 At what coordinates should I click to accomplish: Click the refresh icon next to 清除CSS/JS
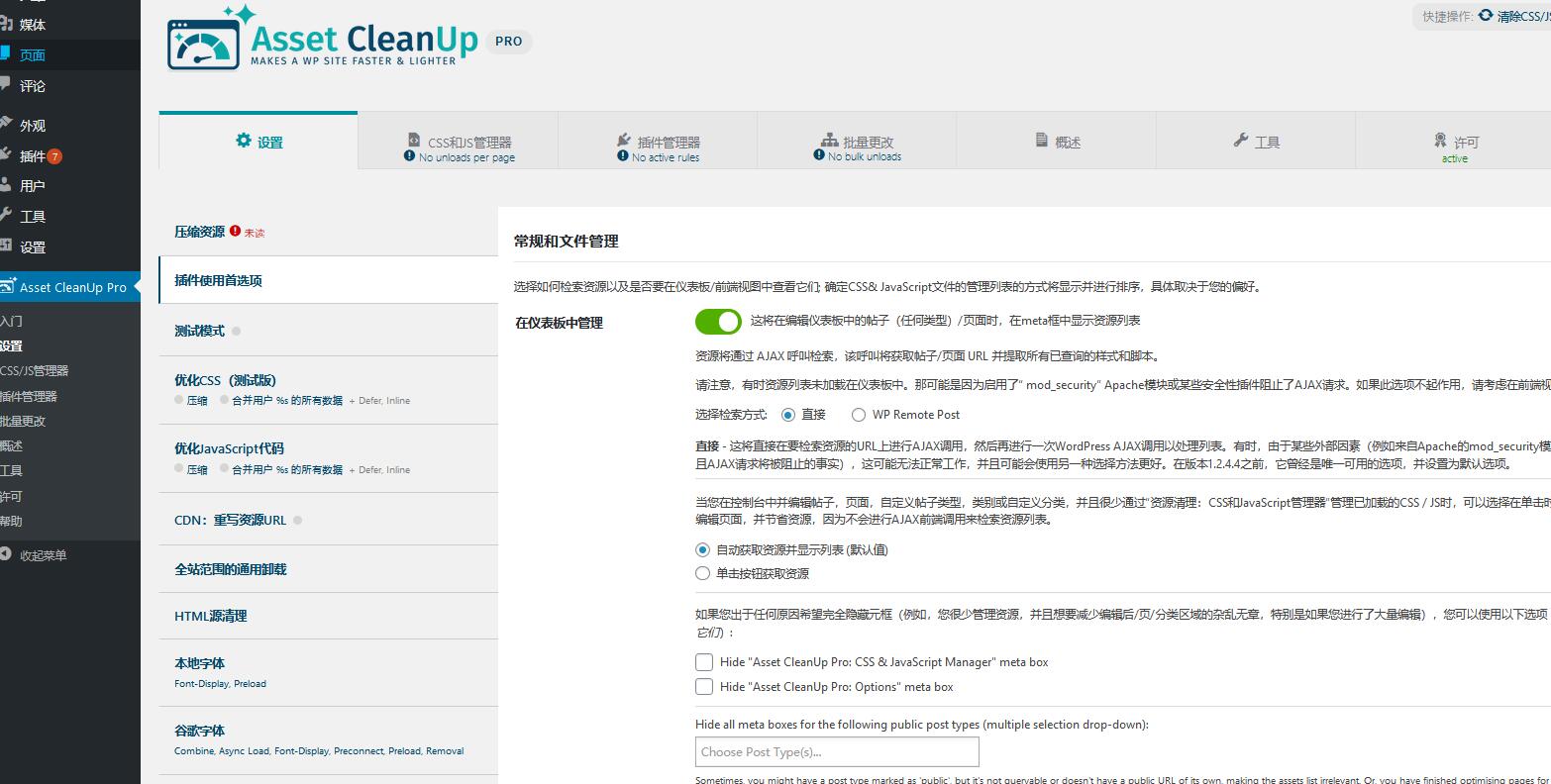(x=1485, y=16)
